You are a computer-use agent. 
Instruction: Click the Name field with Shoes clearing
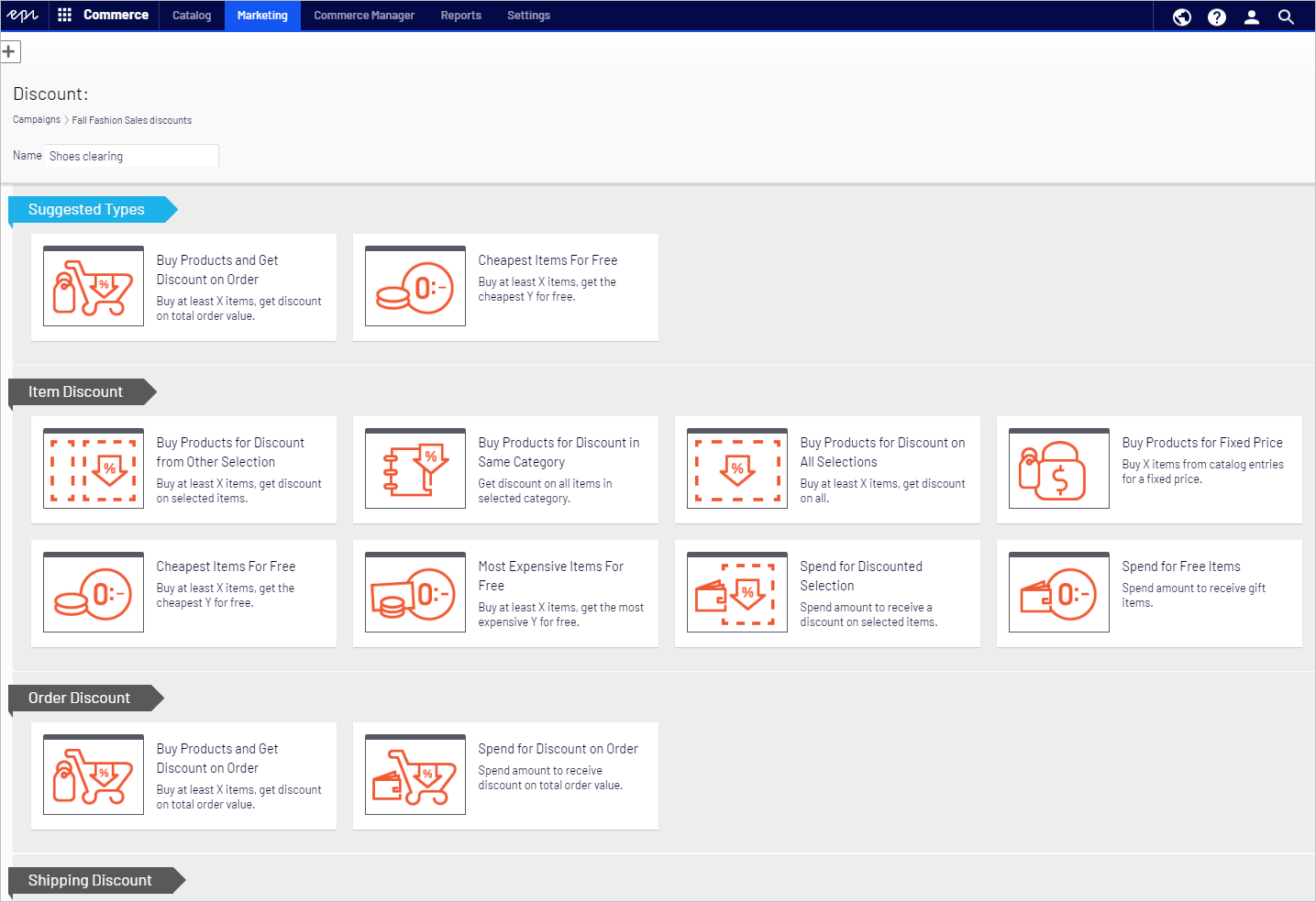[x=131, y=156]
